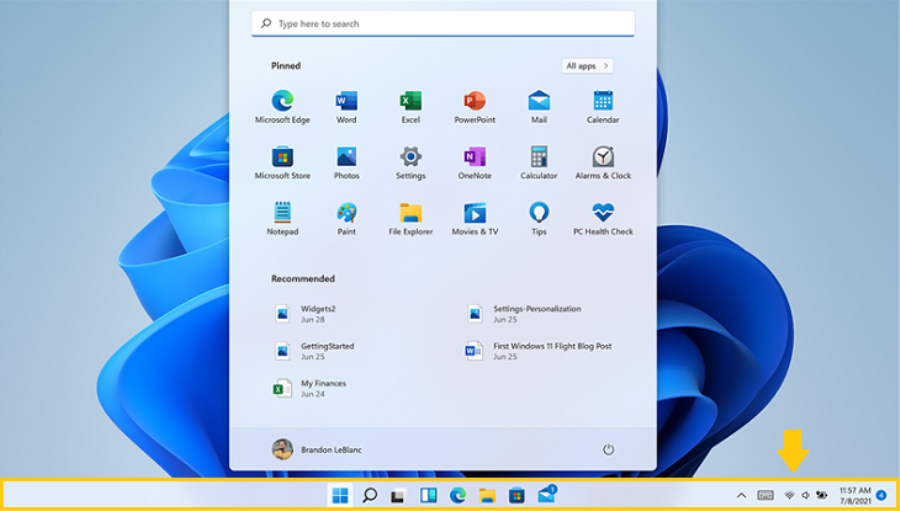The width and height of the screenshot is (900, 511).
Task: Launch Movies & TV
Action: (x=475, y=219)
